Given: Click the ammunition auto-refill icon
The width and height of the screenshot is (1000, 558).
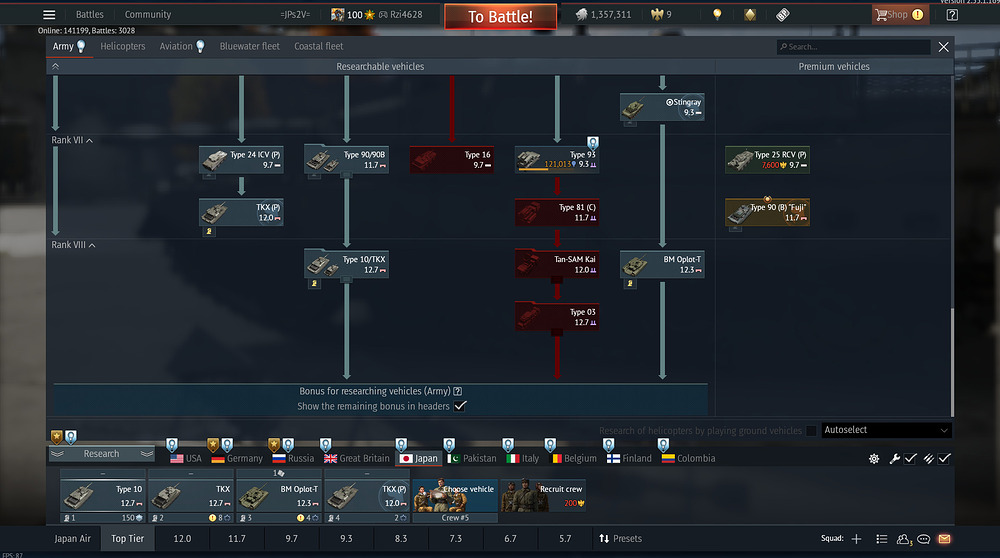Looking at the screenshot, I should click(x=929, y=459).
